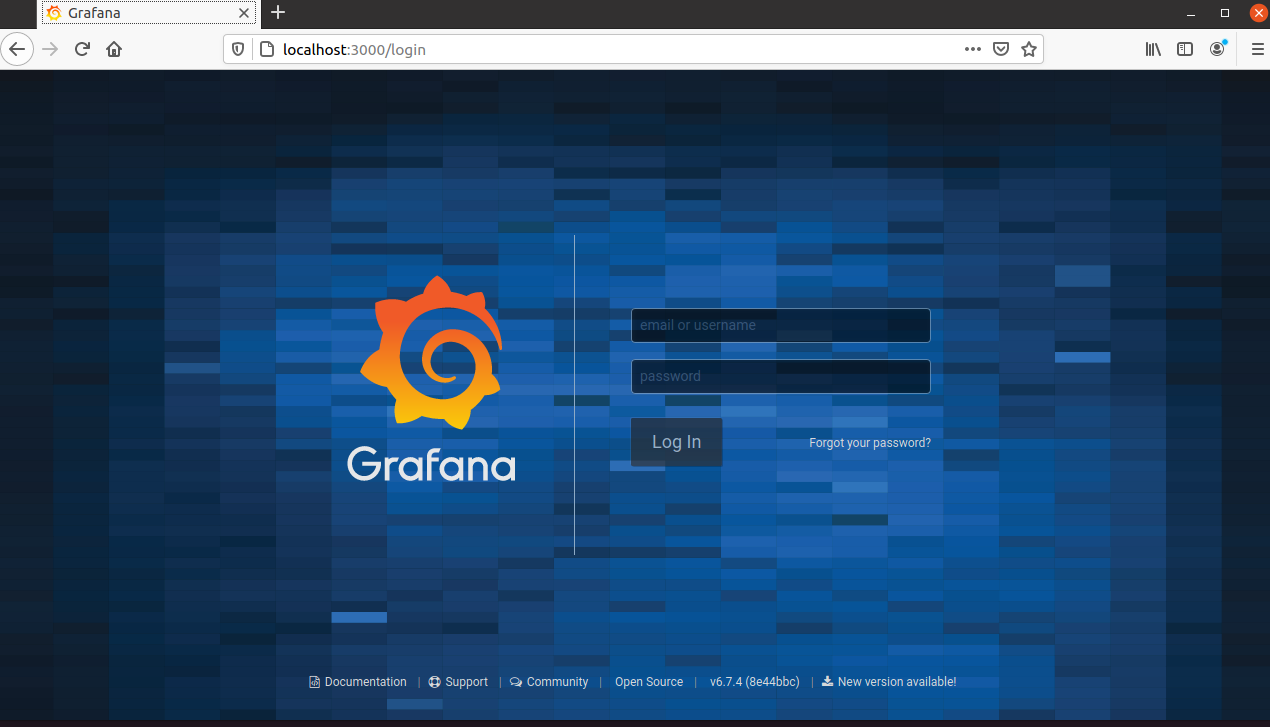Open the Documentation footer link

pyautogui.click(x=357, y=682)
